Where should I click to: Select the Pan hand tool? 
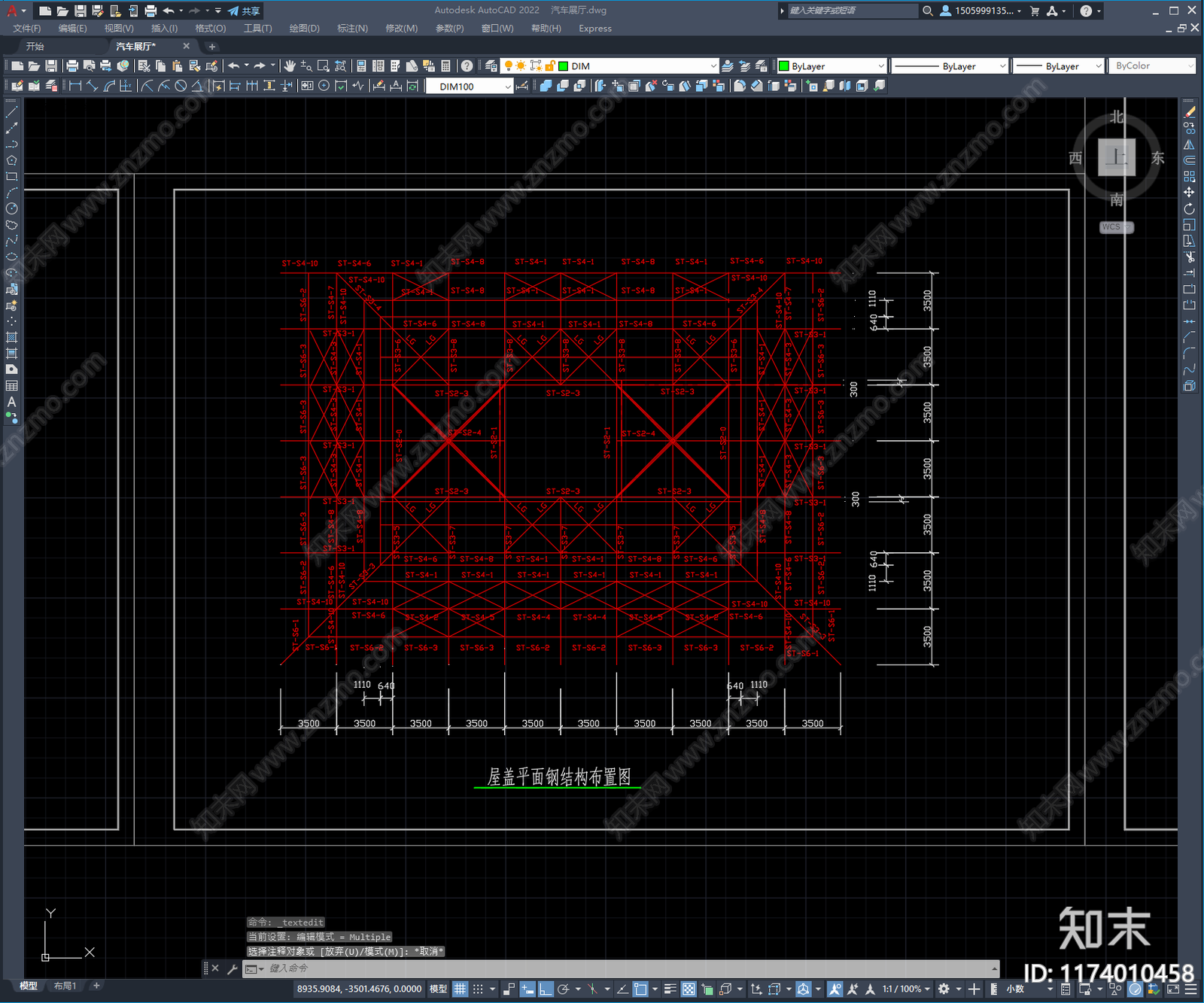(290, 66)
